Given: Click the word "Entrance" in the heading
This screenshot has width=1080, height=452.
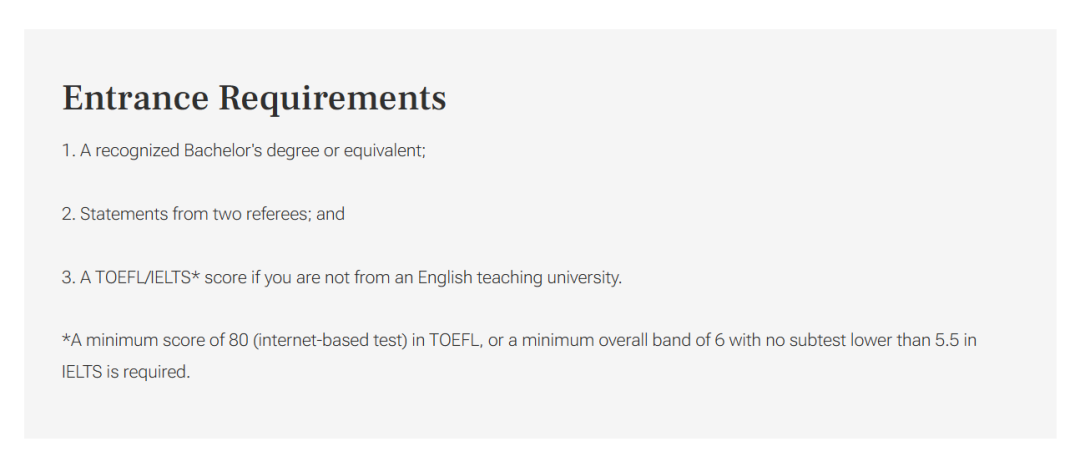Looking at the screenshot, I should (x=135, y=98).
